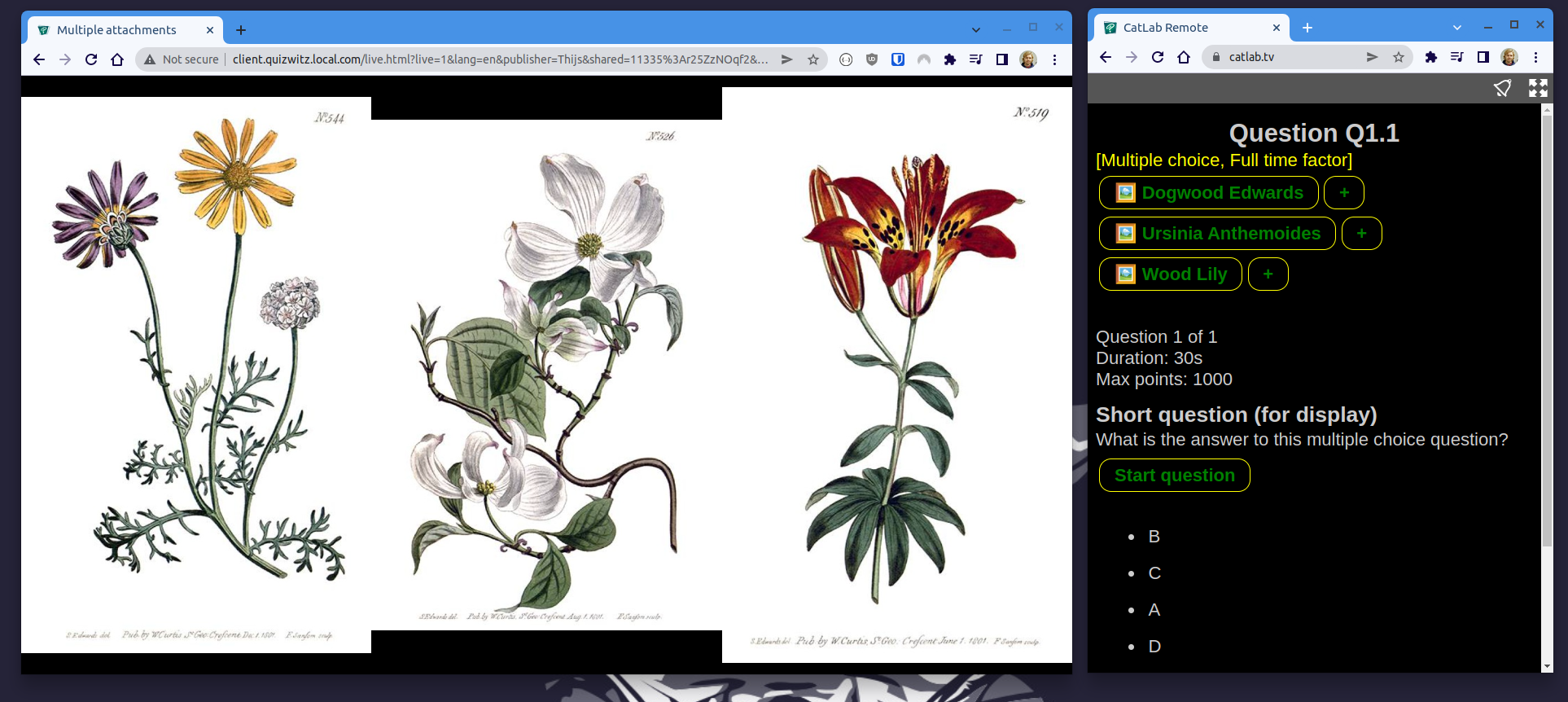Open the Bitwarden extension icon

(x=898, y=59)
